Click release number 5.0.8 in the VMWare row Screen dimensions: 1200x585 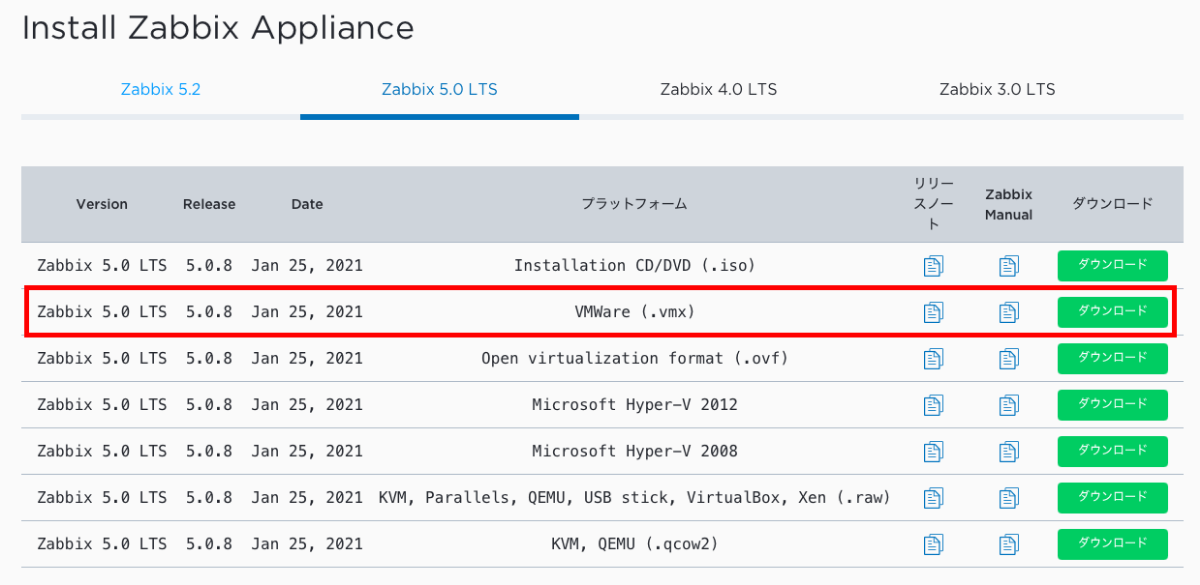[x=209, y=312]
